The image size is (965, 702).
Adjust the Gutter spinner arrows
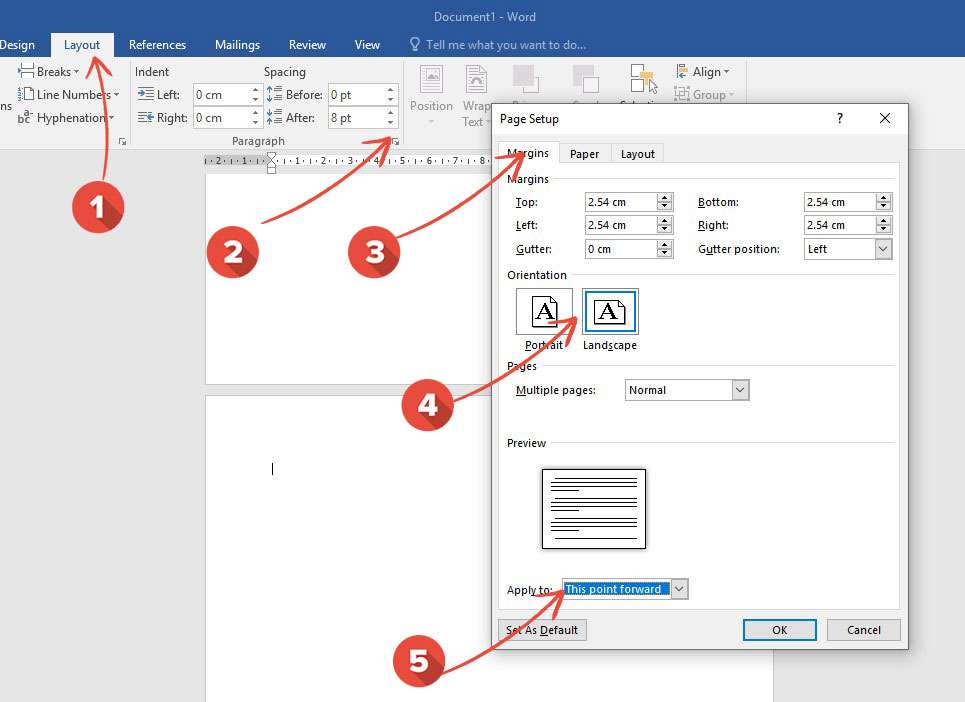coord(665,249)
